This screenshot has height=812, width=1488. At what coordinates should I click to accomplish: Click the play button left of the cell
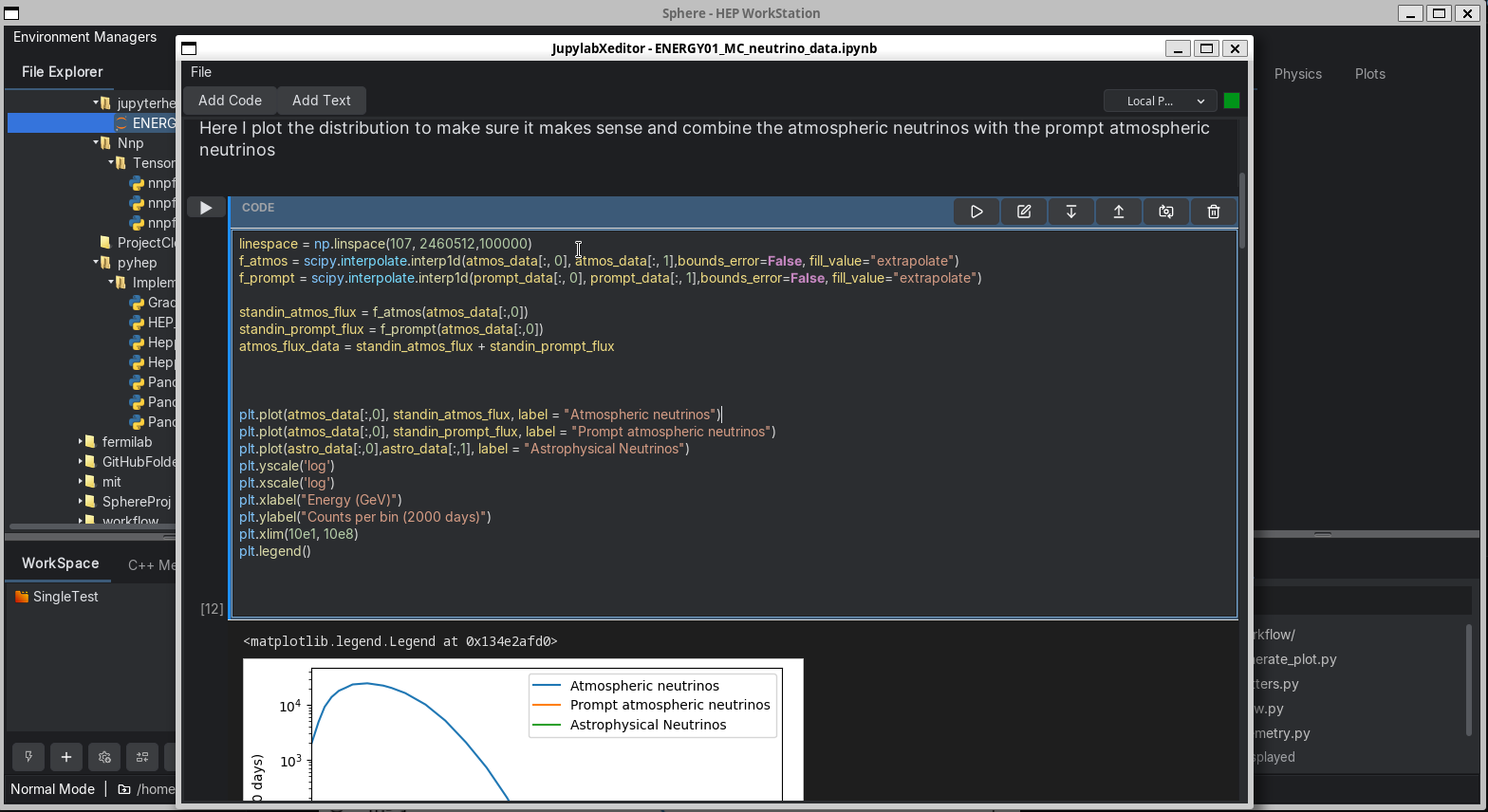click(x=206, y=208)
